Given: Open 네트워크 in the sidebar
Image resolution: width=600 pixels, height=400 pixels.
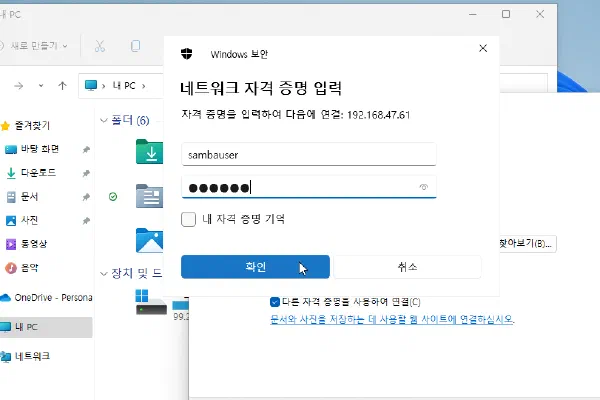Looking at the screenshot, I should click(x=32, y=356).
